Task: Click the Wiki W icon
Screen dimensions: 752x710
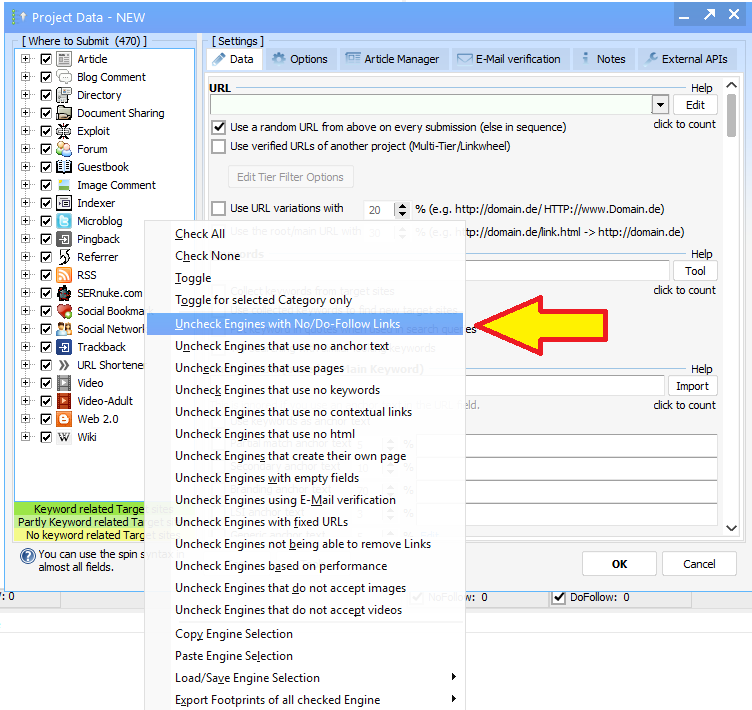Action: [x=64, y=437]
